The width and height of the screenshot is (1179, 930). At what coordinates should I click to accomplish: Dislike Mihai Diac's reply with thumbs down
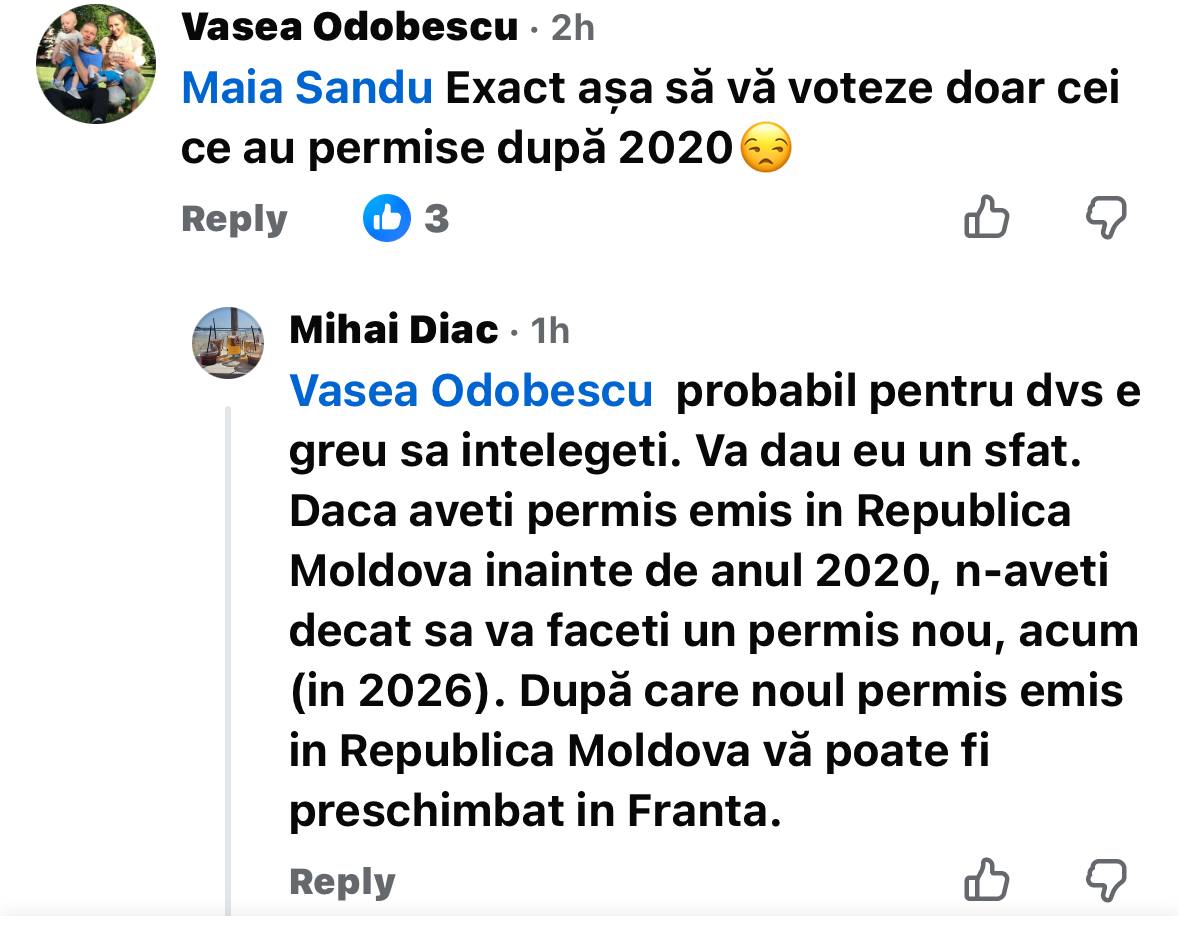click(x=1106, y=880)
